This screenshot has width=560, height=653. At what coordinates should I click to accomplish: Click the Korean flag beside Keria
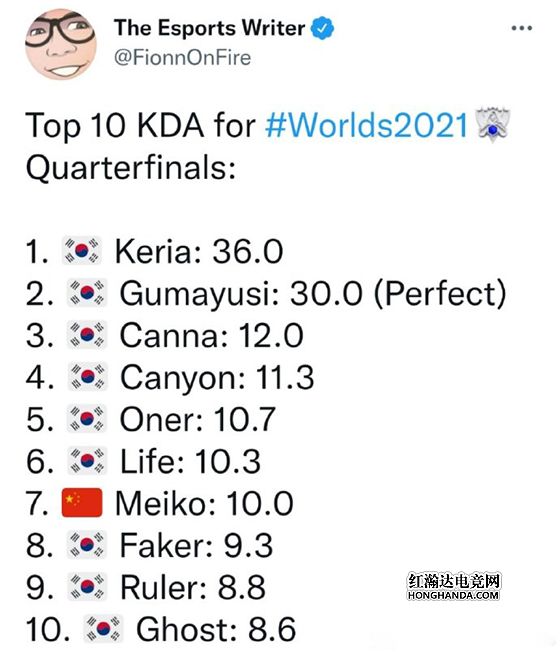(x=82, y=250)
